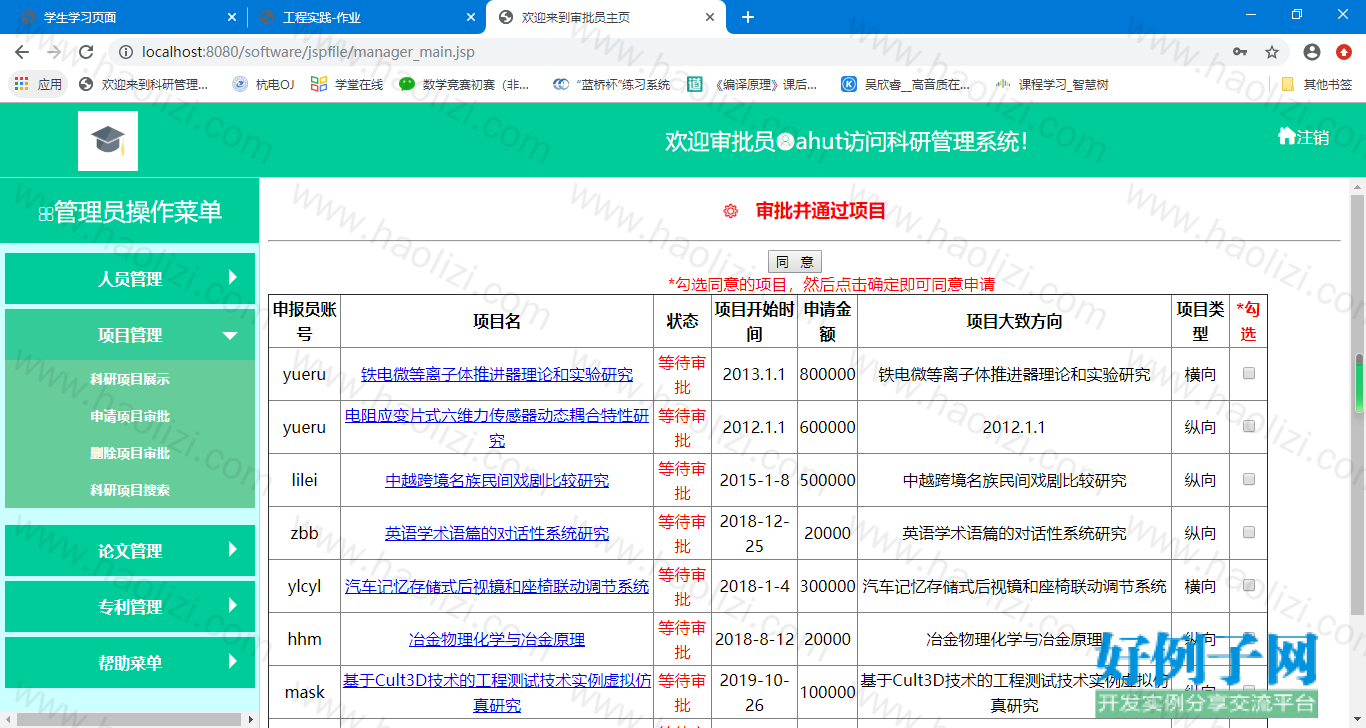Click the graduation cap logo

tap(108, 141)
